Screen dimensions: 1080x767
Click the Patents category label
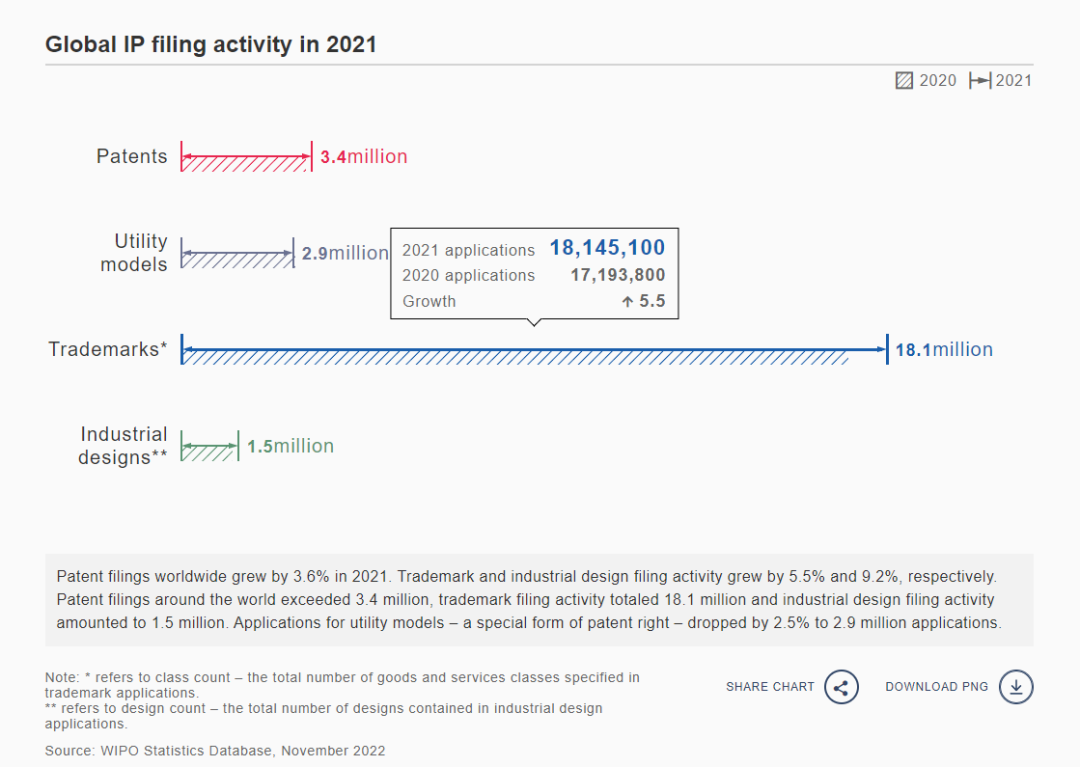tap(132, 156)
